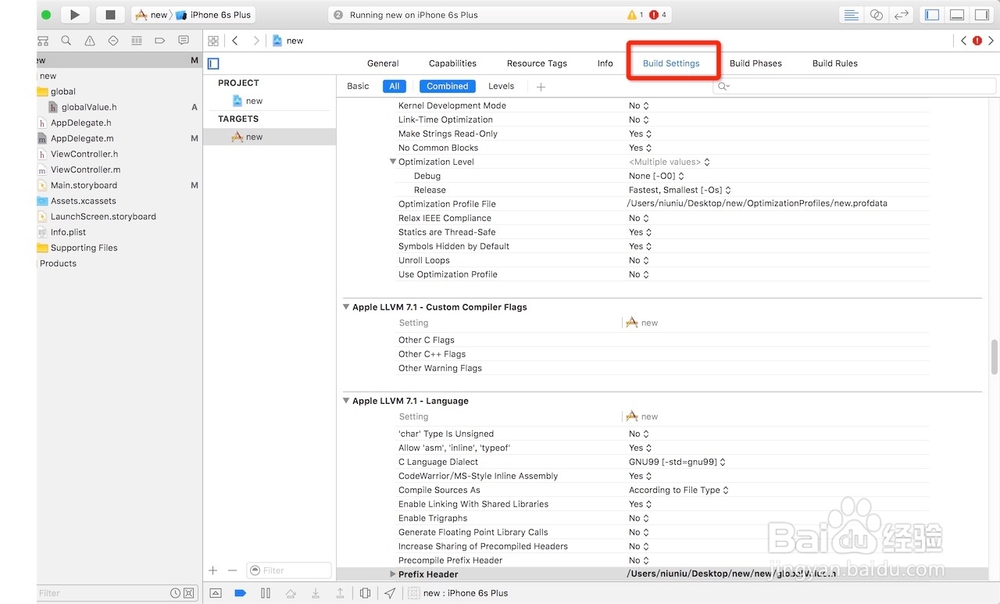
Task: Click the settings pane vertical scrollbar
Action: 994,357
